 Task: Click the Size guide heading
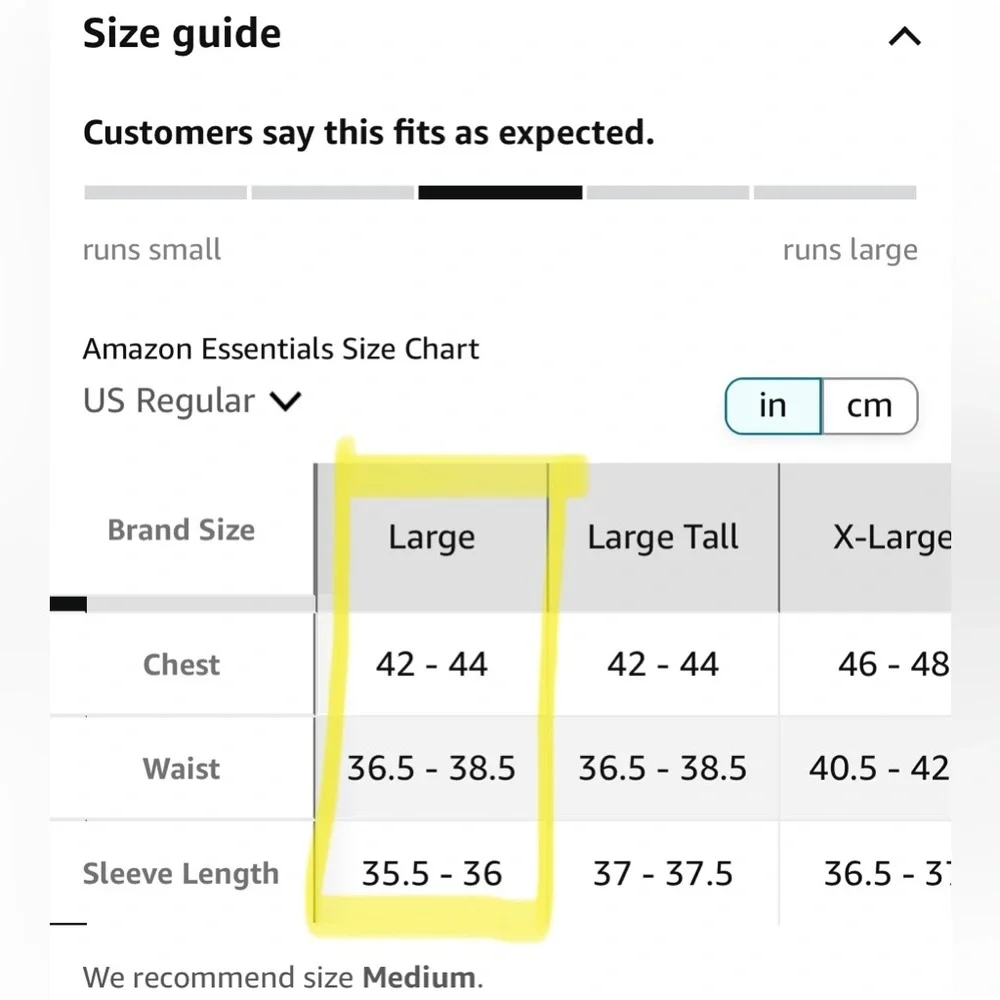[182, 33]
